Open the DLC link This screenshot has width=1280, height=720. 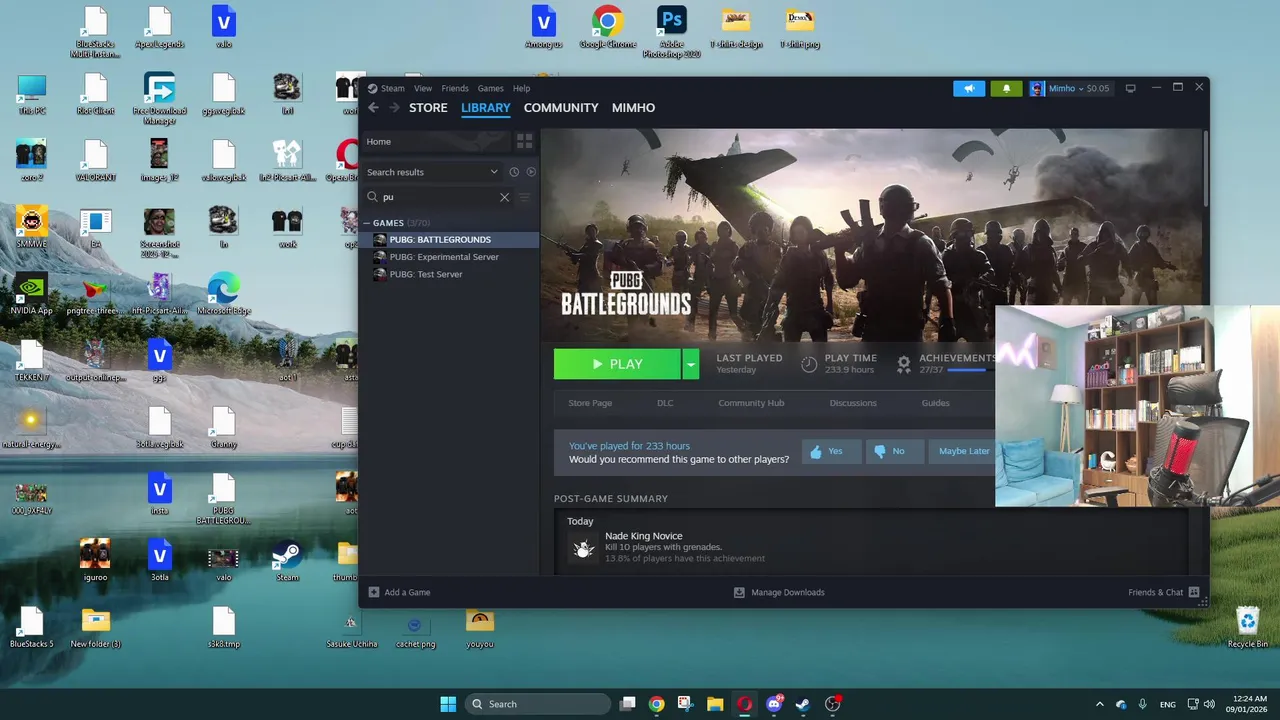[x=665, y=403]
